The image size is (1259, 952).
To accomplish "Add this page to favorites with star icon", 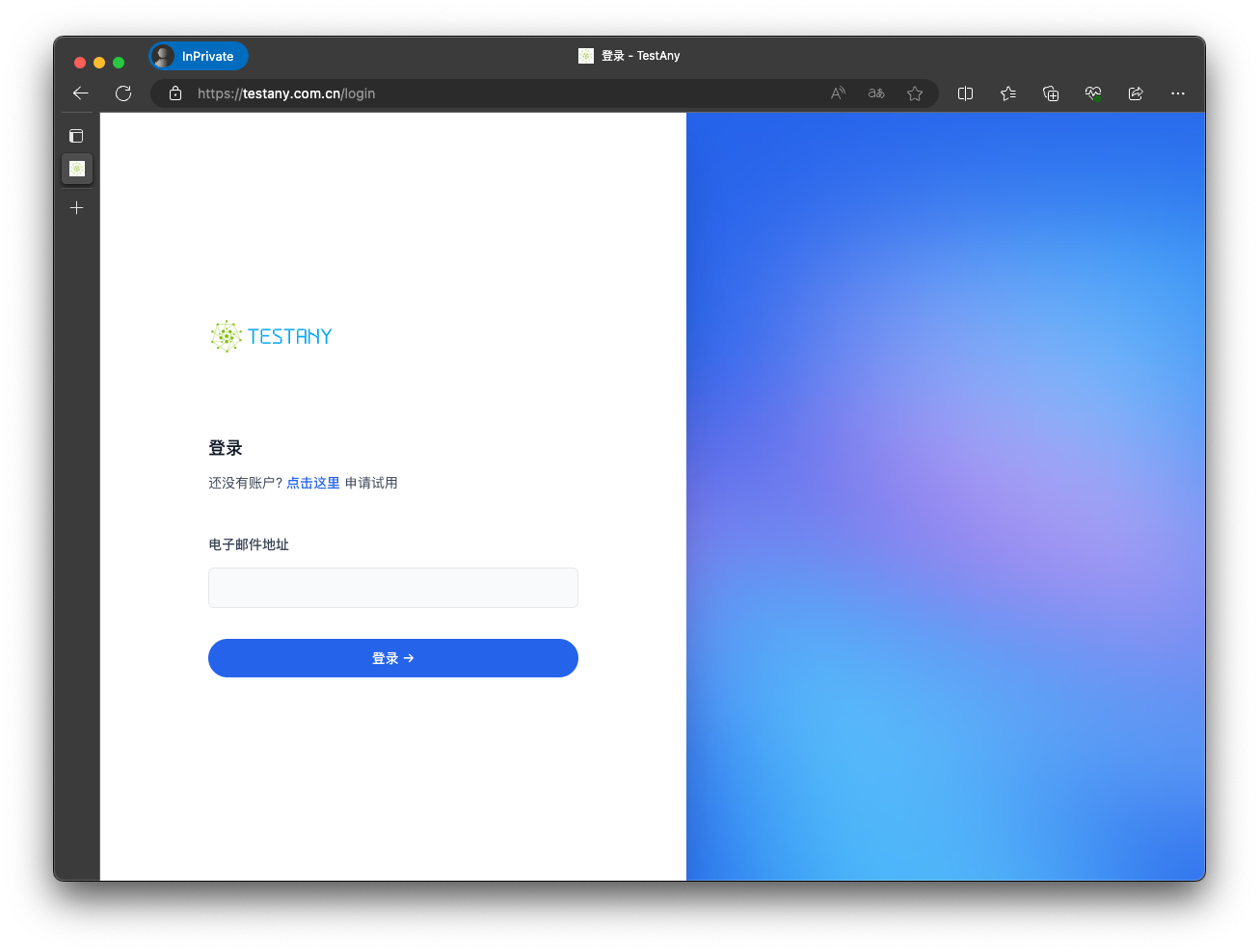I will [x=915, y=93].
